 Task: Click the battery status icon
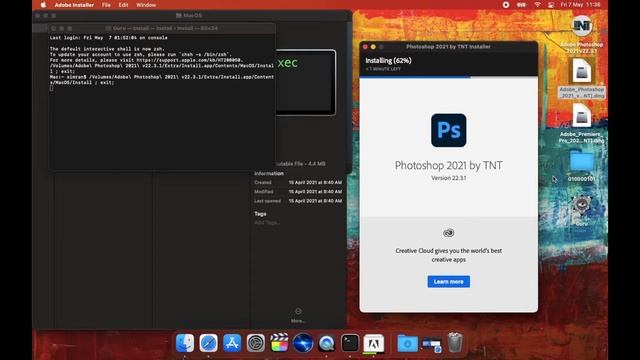click(x=521, y=5)
